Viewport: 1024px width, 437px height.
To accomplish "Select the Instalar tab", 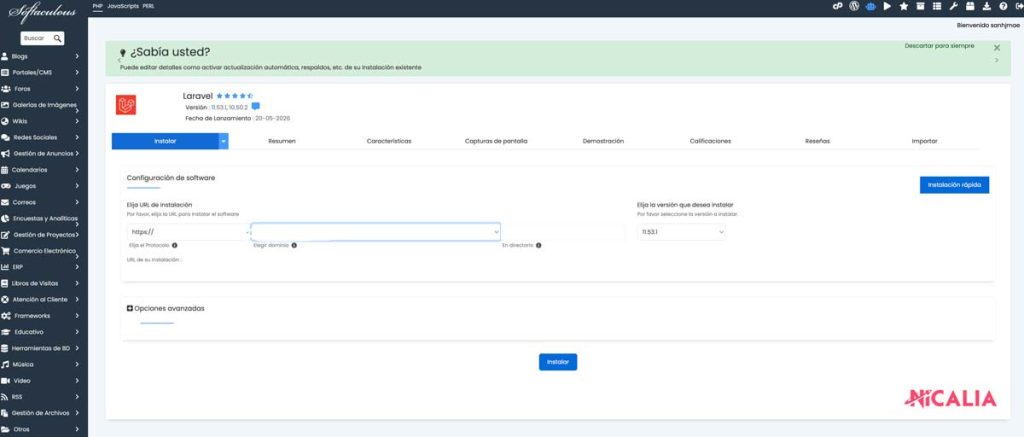I will [x=165, y=141].
